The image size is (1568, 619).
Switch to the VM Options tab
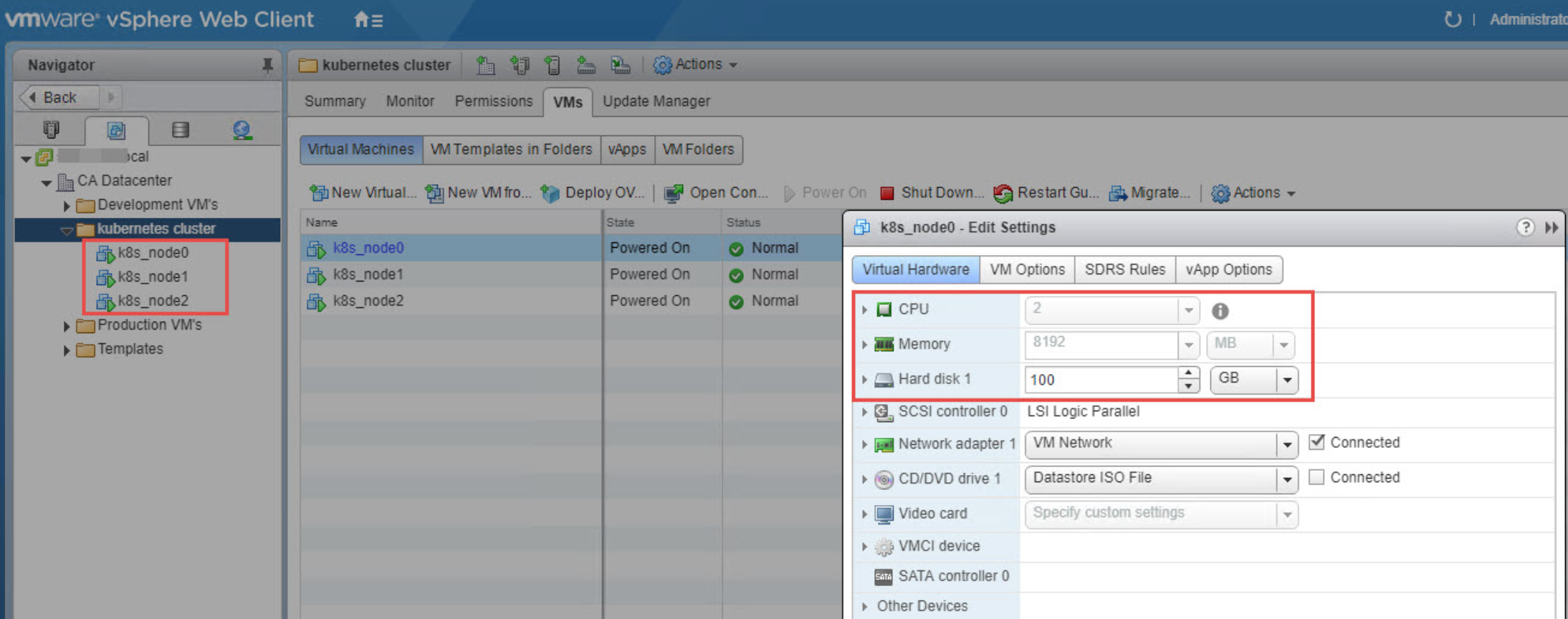coord(1027,269)
